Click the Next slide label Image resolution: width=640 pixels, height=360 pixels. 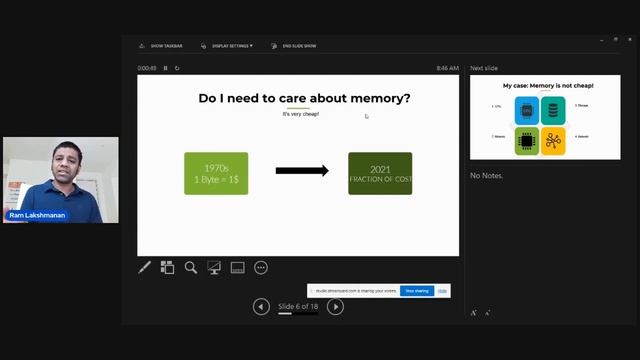(484, 68)
